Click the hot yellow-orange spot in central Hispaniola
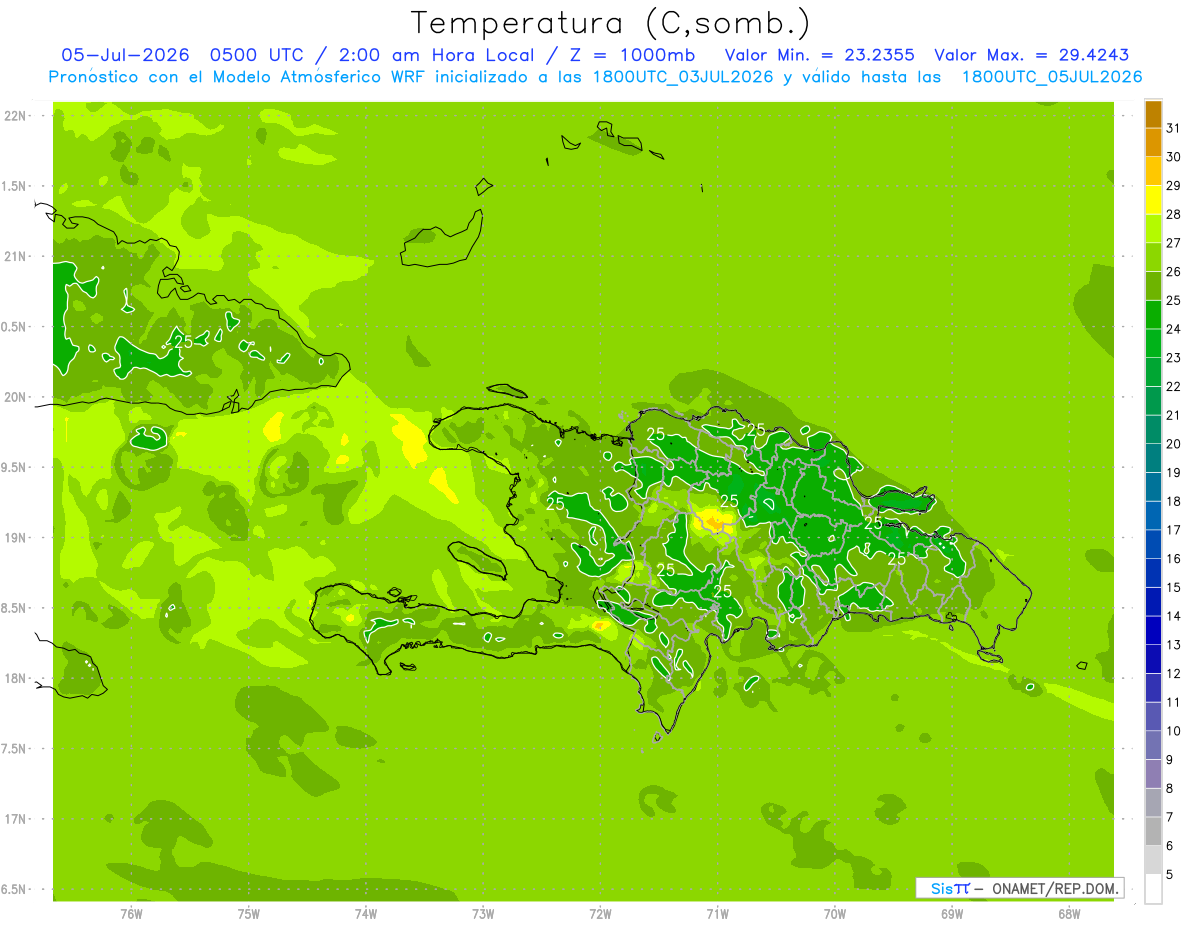1200x927 pixels. (714, 520)
